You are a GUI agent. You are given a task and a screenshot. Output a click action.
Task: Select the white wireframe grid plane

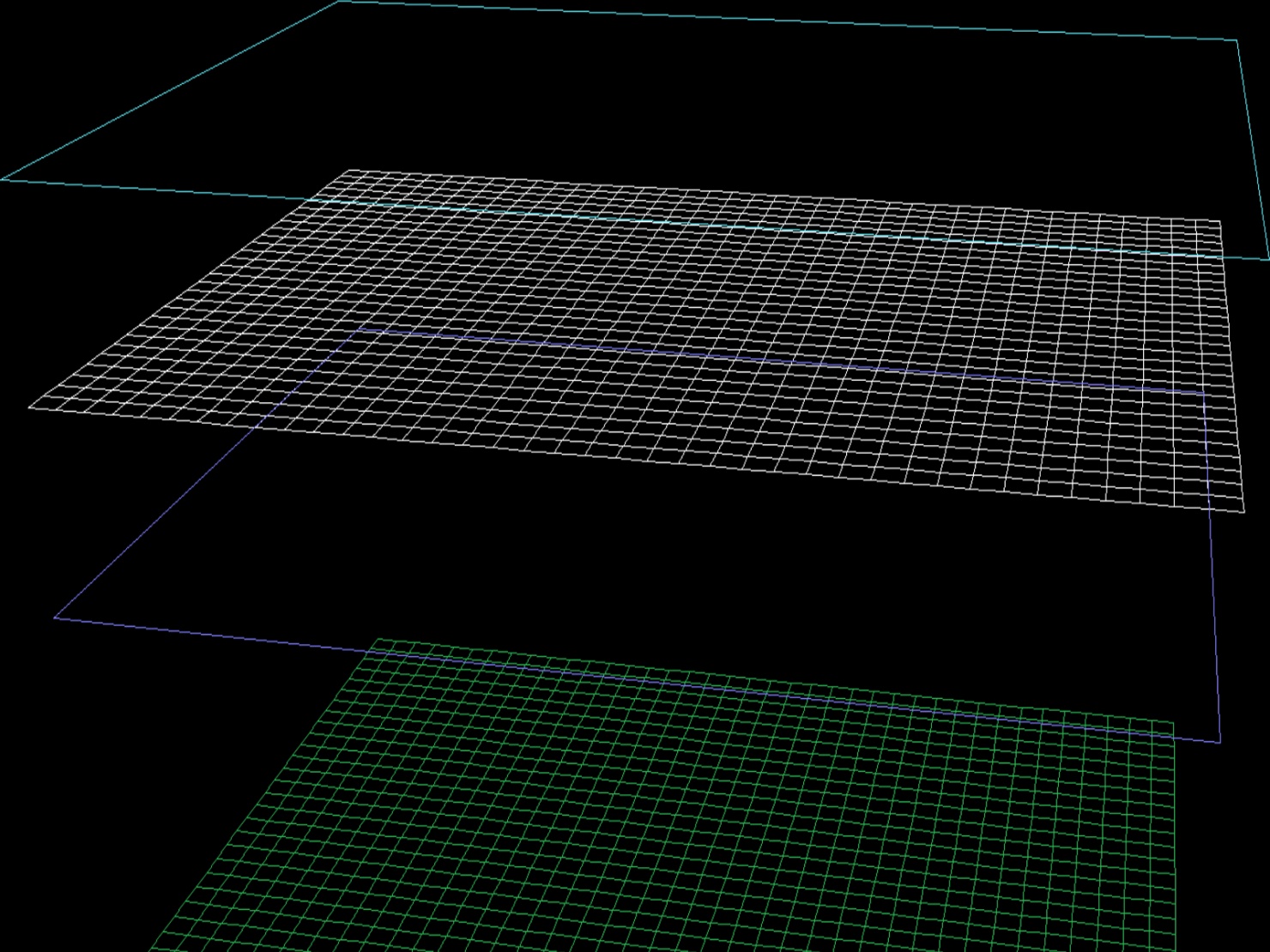click(x=637, y=341)
